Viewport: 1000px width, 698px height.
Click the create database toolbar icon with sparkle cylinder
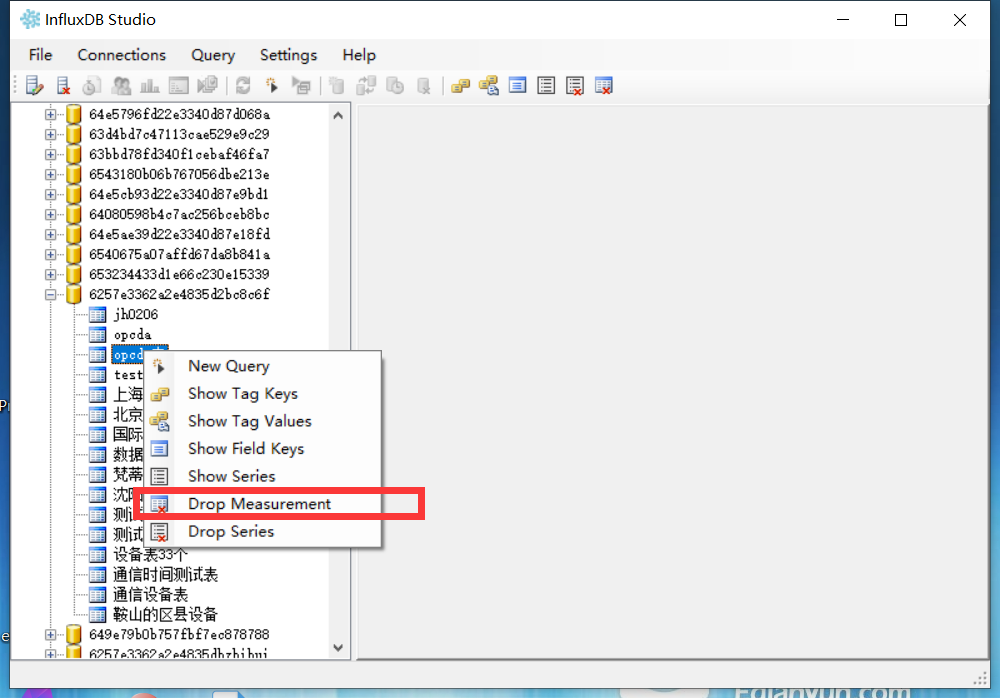pyautogui.click(x=337, y=85)
